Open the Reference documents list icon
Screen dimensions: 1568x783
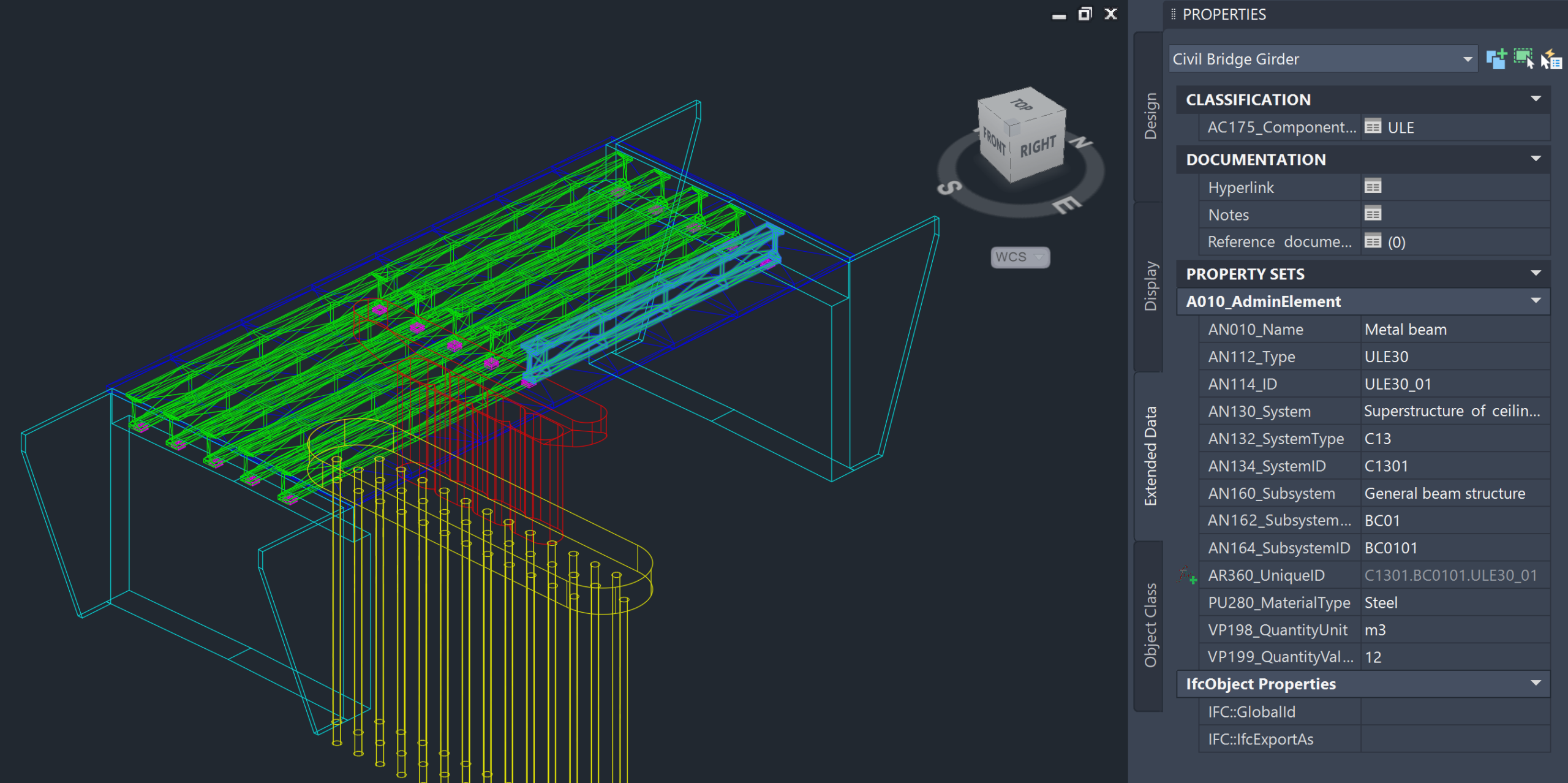click(x=1373, y=241)
